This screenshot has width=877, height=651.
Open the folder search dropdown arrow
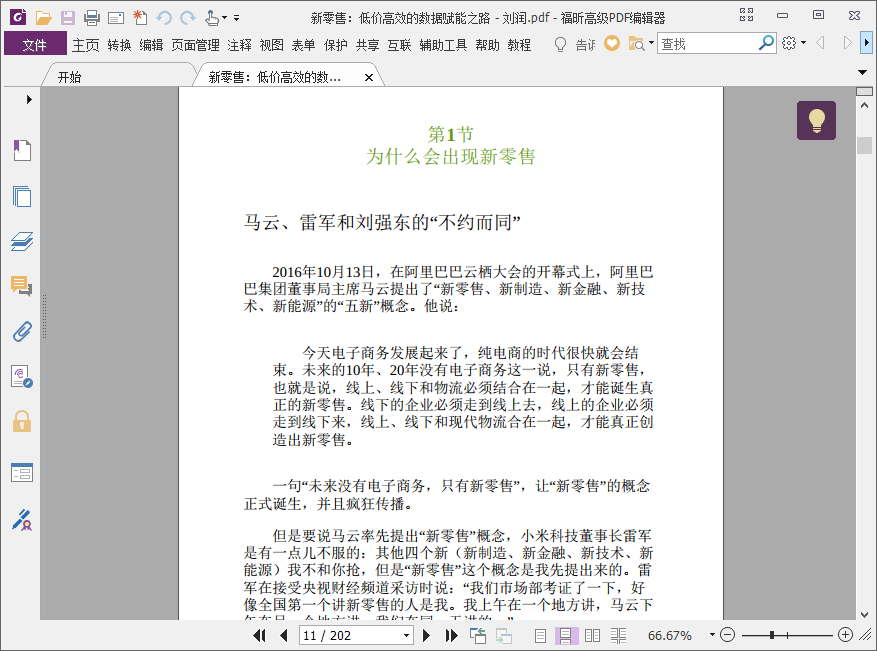651,43
